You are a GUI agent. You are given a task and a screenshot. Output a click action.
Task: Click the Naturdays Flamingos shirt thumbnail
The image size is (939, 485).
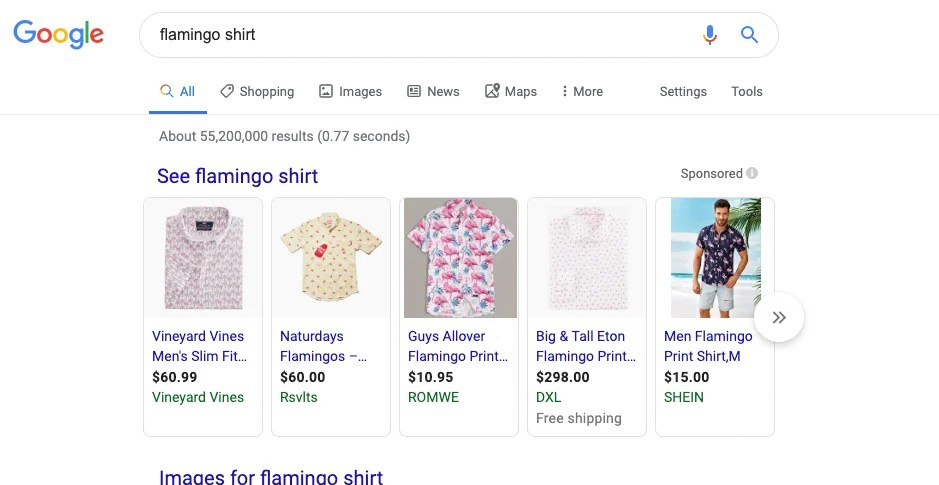tap(331, 257)
